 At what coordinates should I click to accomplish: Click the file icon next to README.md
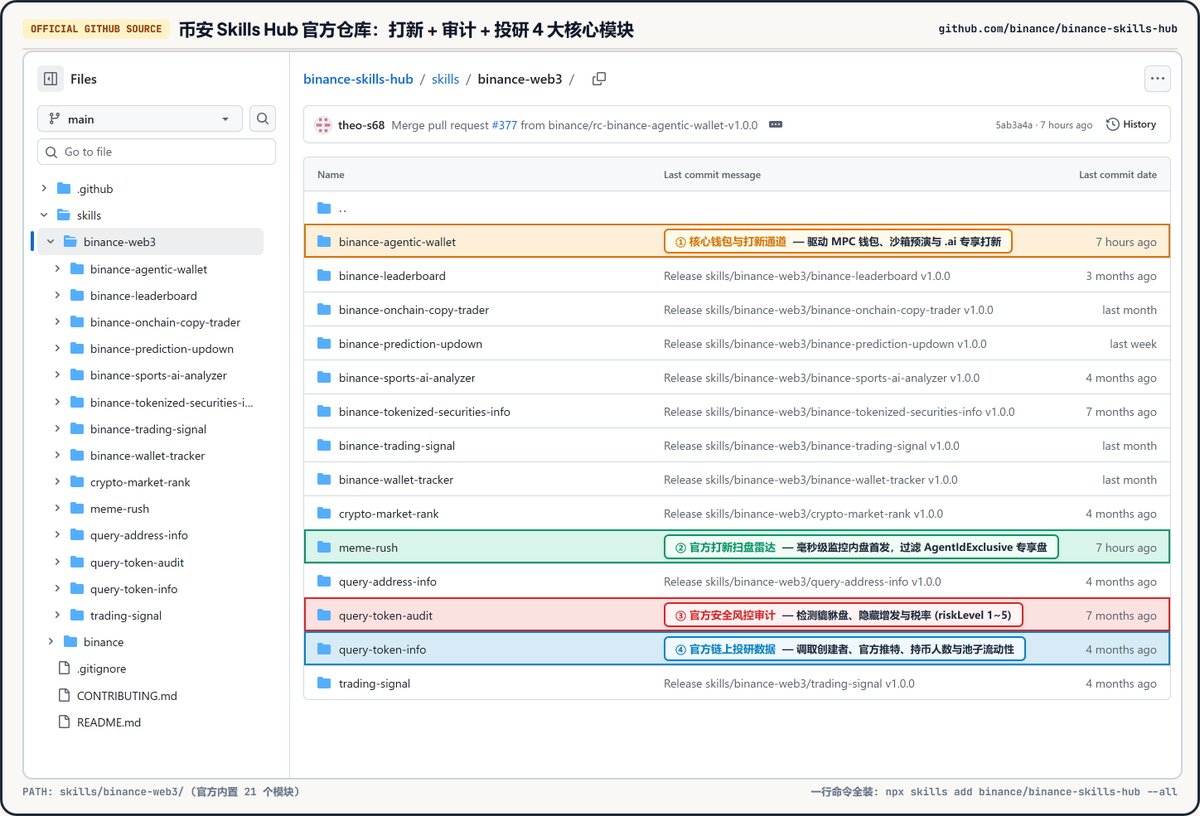(x=63, y=722)
